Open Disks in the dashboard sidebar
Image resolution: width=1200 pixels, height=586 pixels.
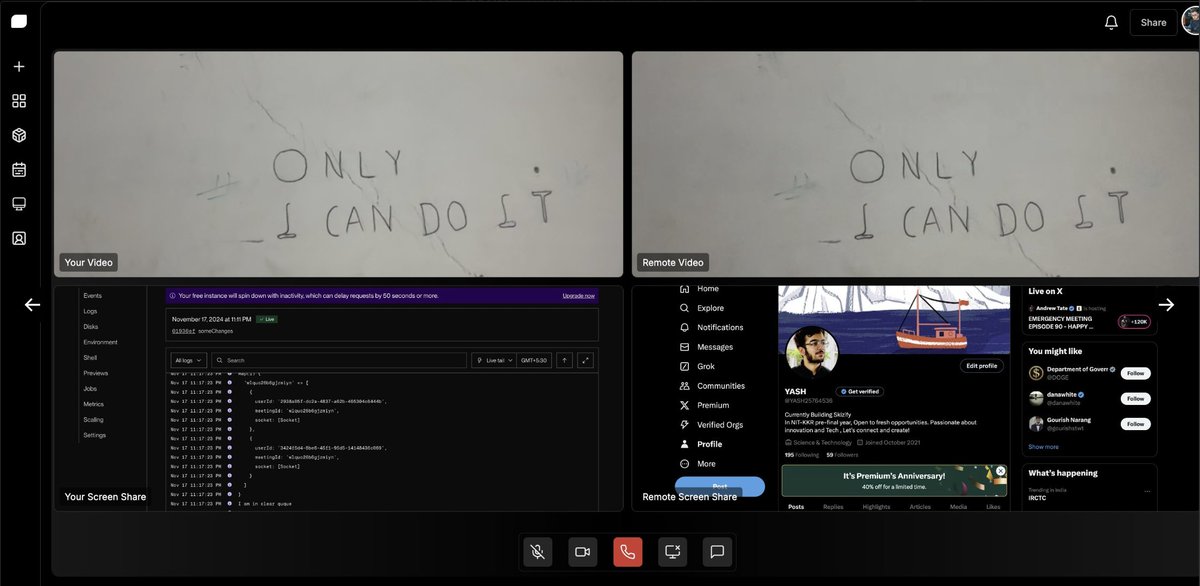(91, 326)
